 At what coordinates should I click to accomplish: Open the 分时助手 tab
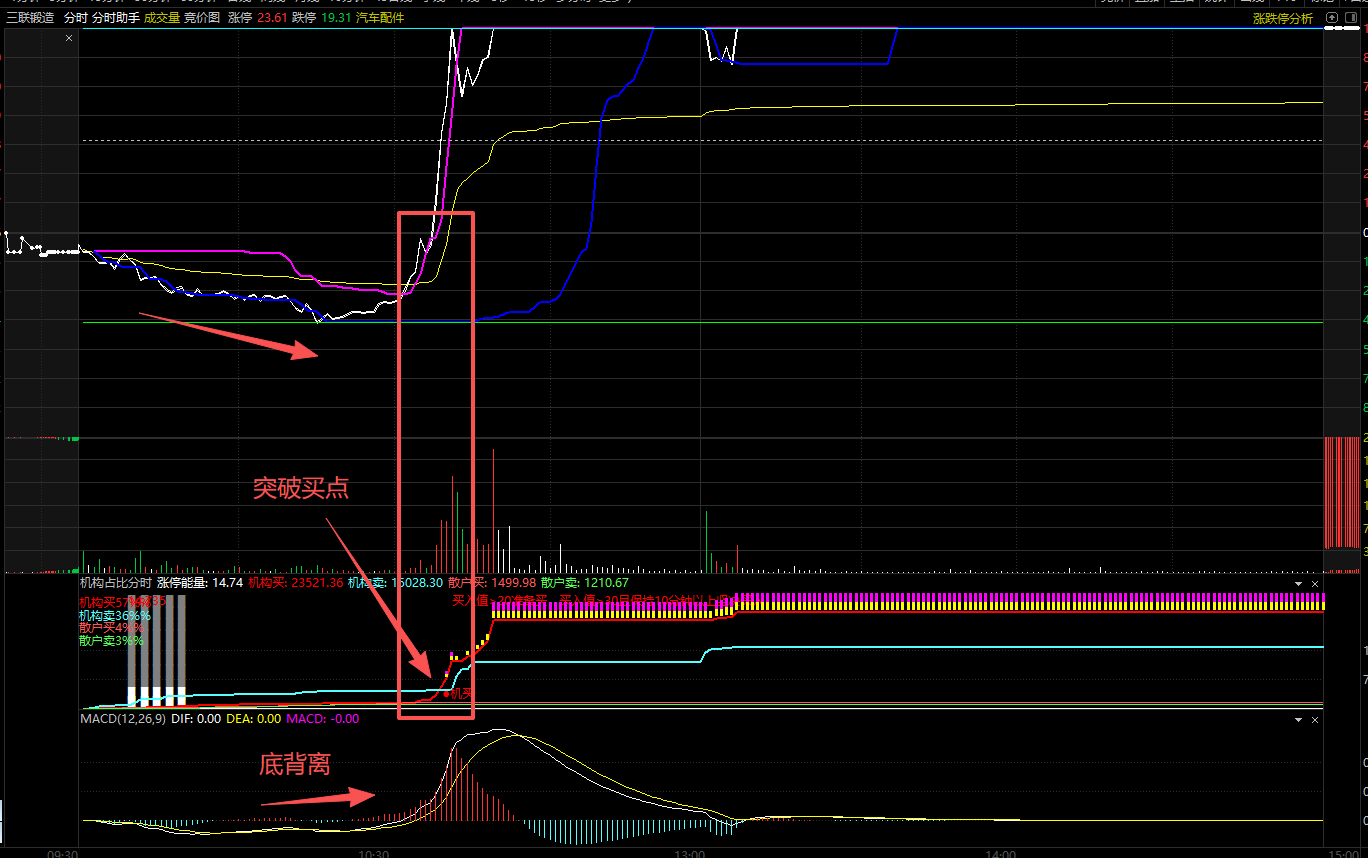pyautogui.click(x=115, y=18)
